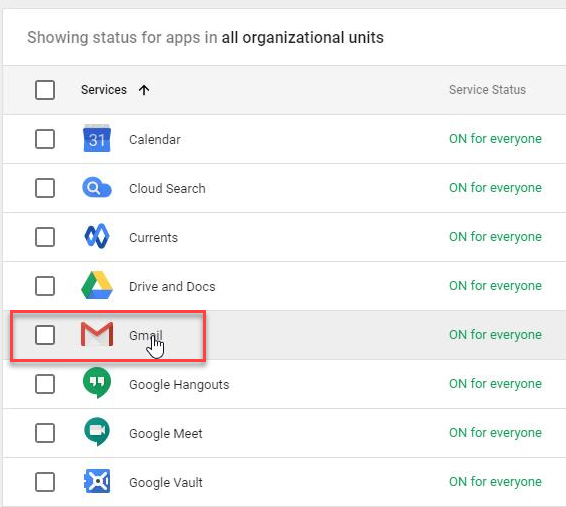Check the Gmail row checkbox

click(45, 335)
